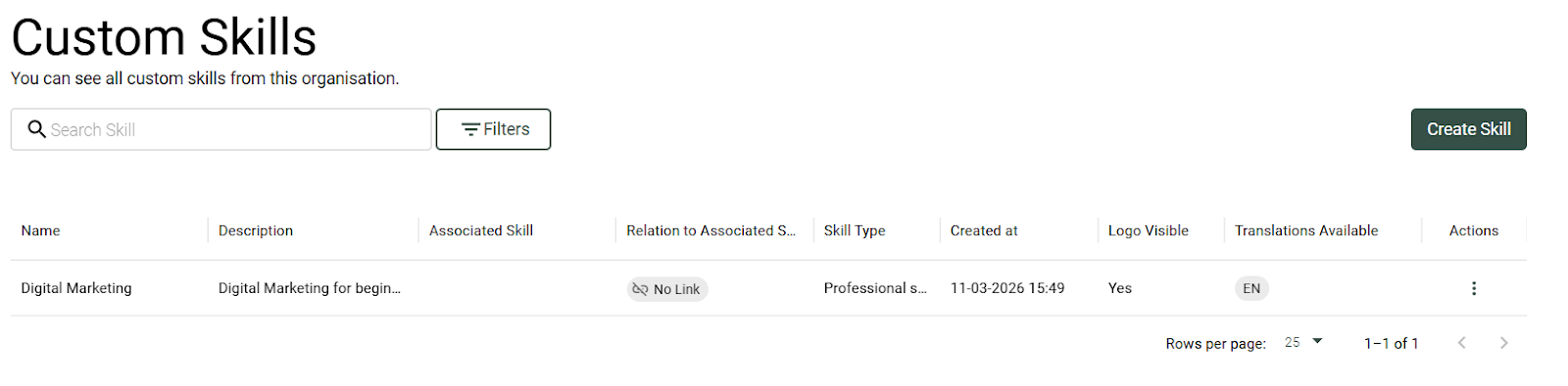
Task: Click the EN translation chip
Action: coord(1251,289)
